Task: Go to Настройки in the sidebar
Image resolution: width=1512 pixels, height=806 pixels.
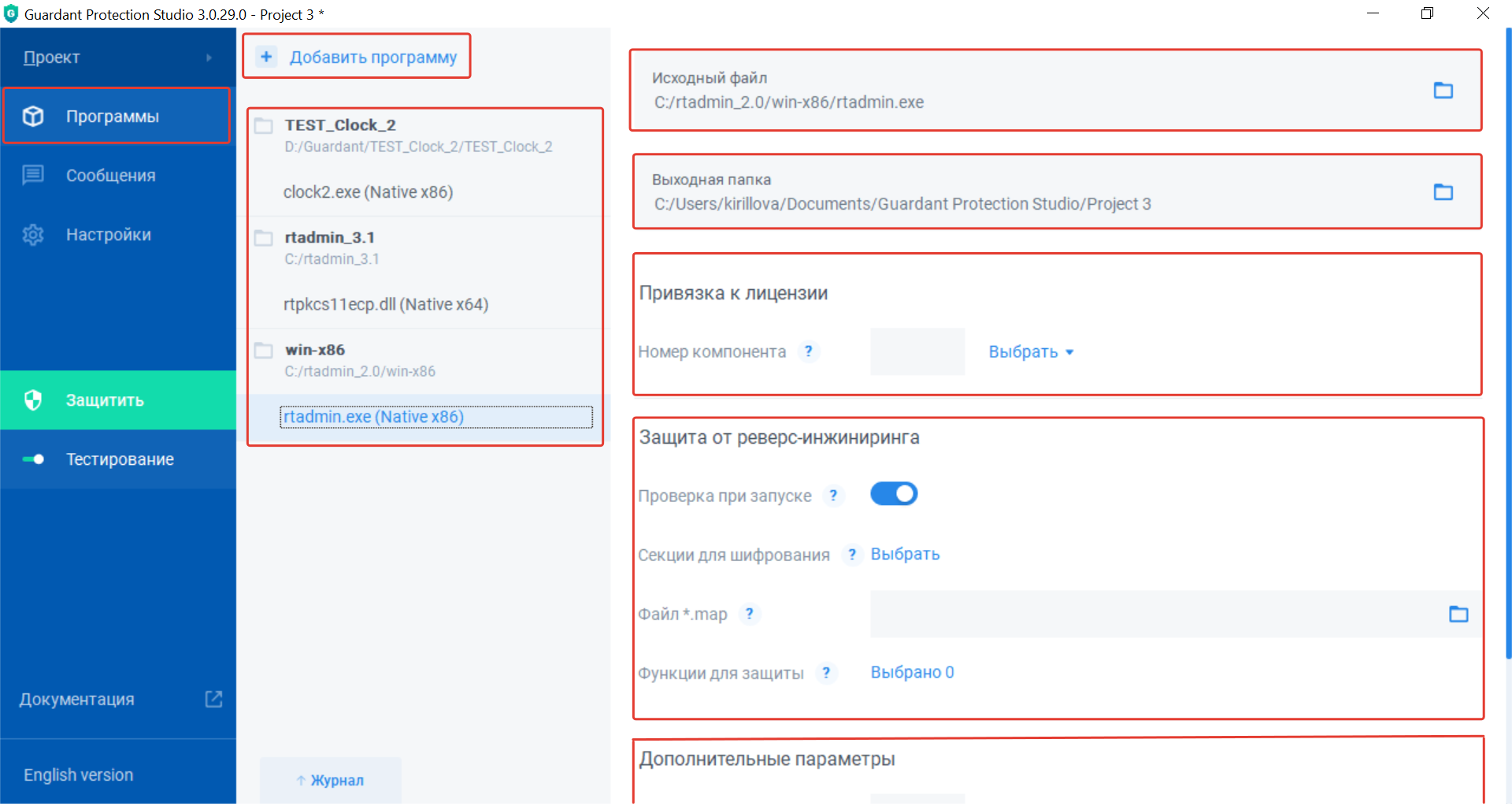Action: point(108,235)
